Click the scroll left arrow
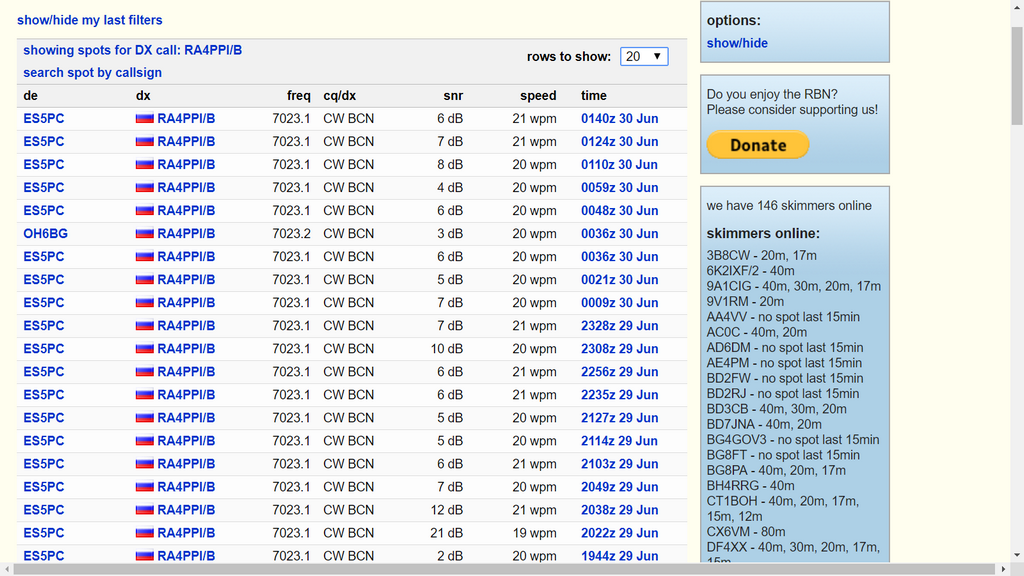This screenshot has height=576, width=1024. (x=6, y=569)
